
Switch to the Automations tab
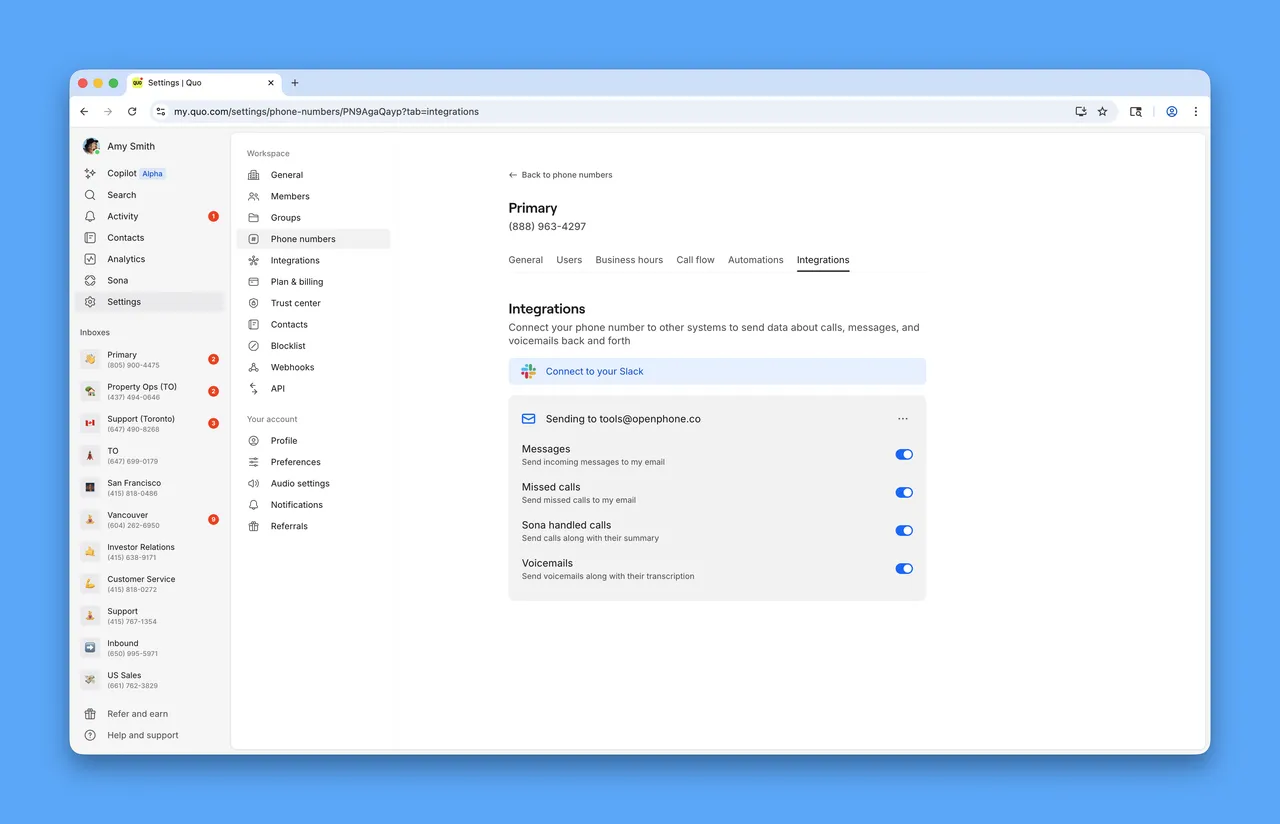coord(756,260)
